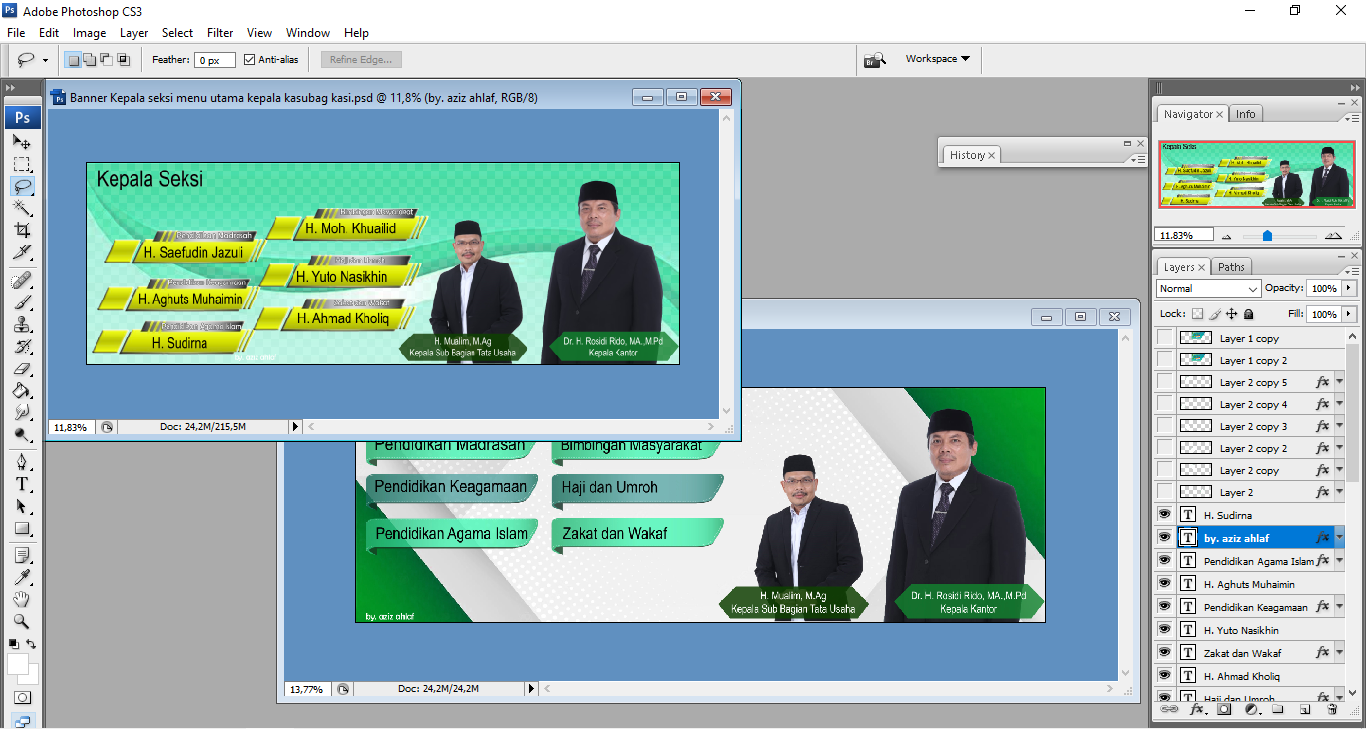Hide the Pendidikan Agama Islam layer
The height and width of the screenshot is (729, 1366).
pyautogui.click(x=1164, y=560)
